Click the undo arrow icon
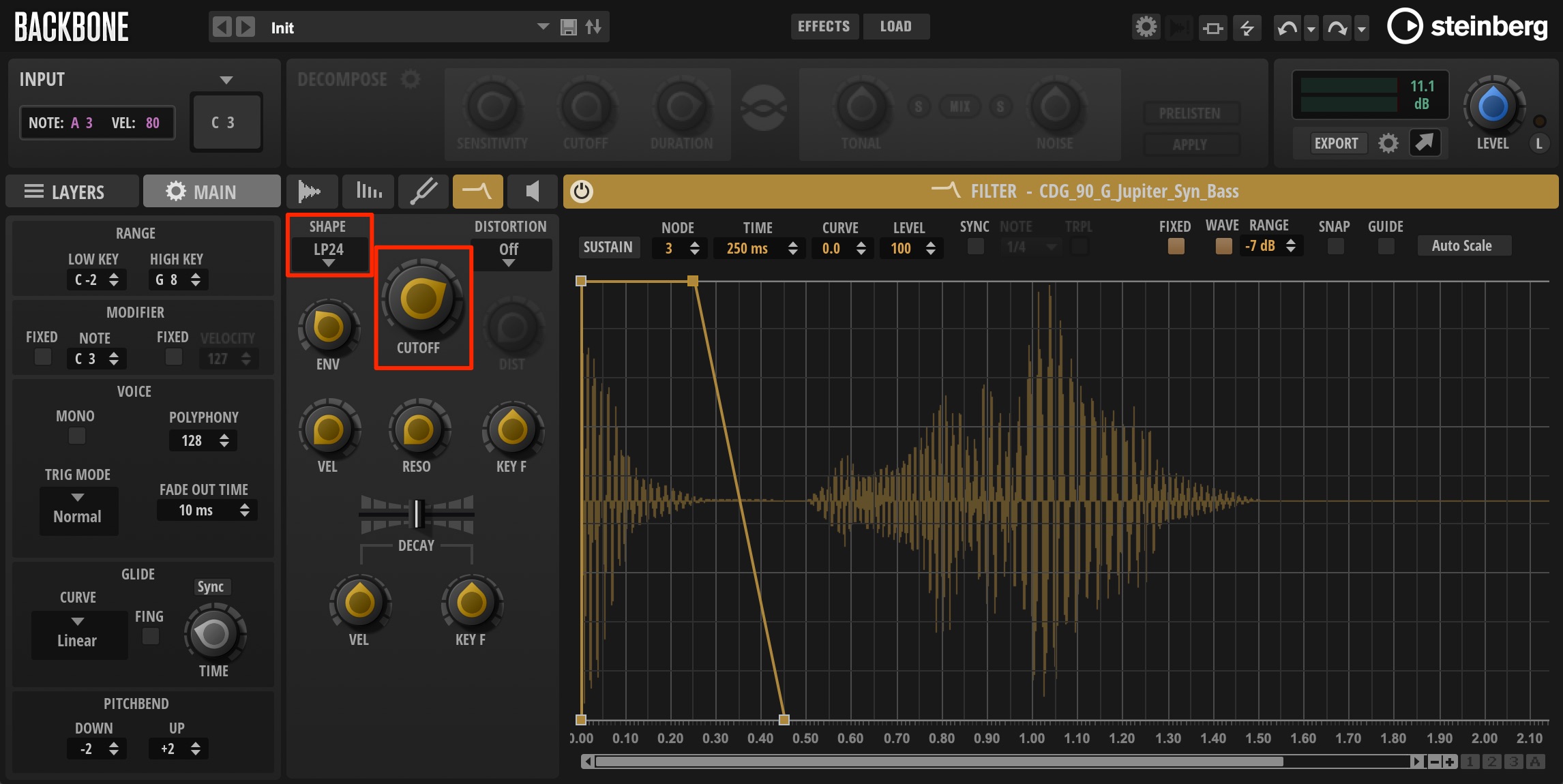This screenshot has width=1563, height=784. (x=1287, y=28)
